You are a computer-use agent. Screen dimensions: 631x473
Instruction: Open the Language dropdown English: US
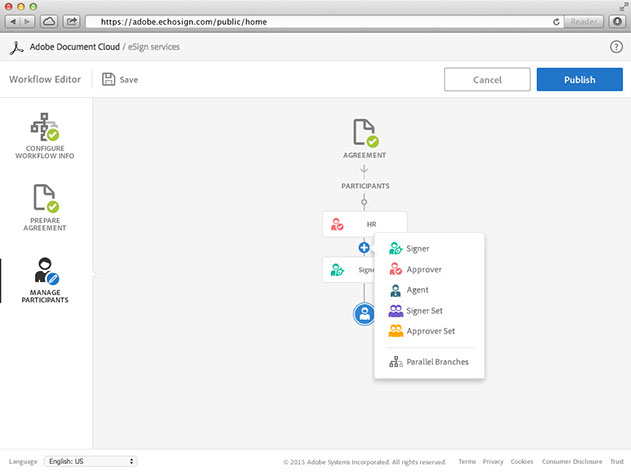coord(90,461)
